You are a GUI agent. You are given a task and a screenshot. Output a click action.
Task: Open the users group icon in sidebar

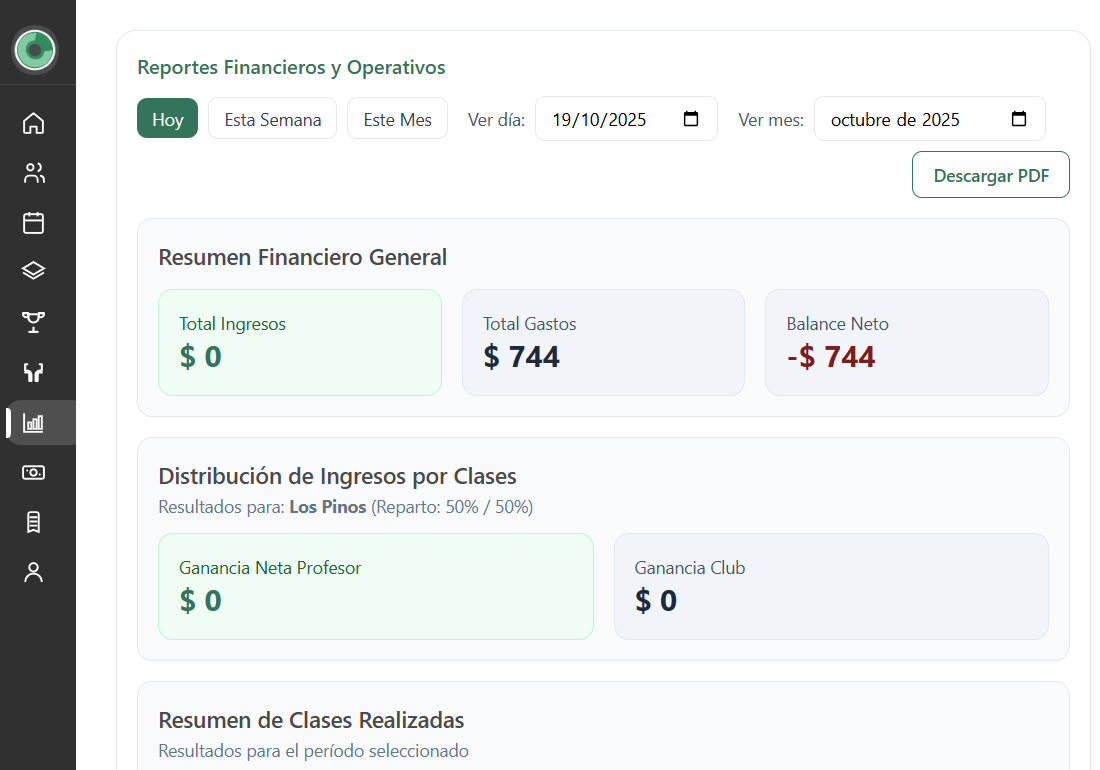click(x=34, y=173)
